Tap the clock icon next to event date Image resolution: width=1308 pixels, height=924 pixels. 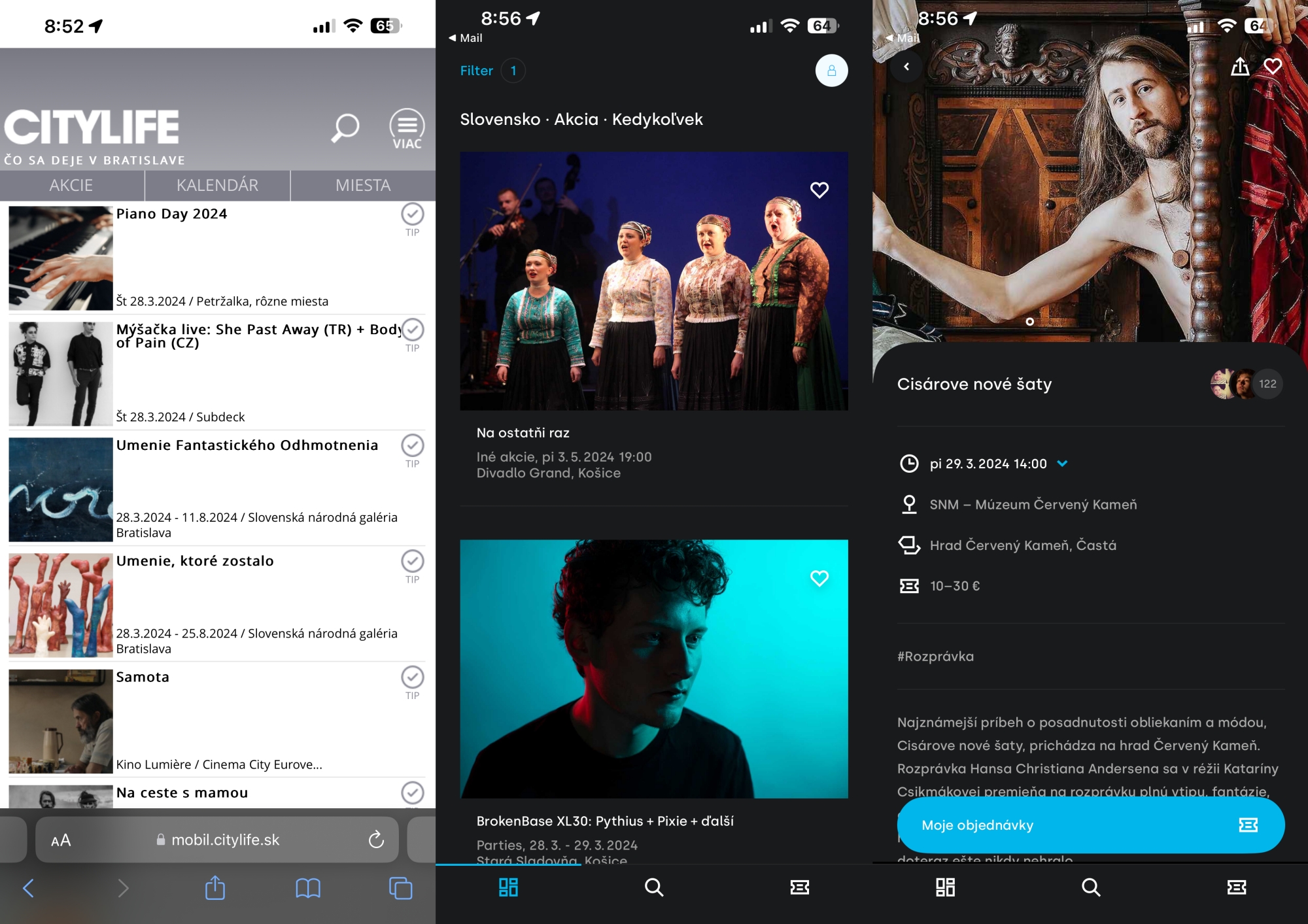point(909,464)
